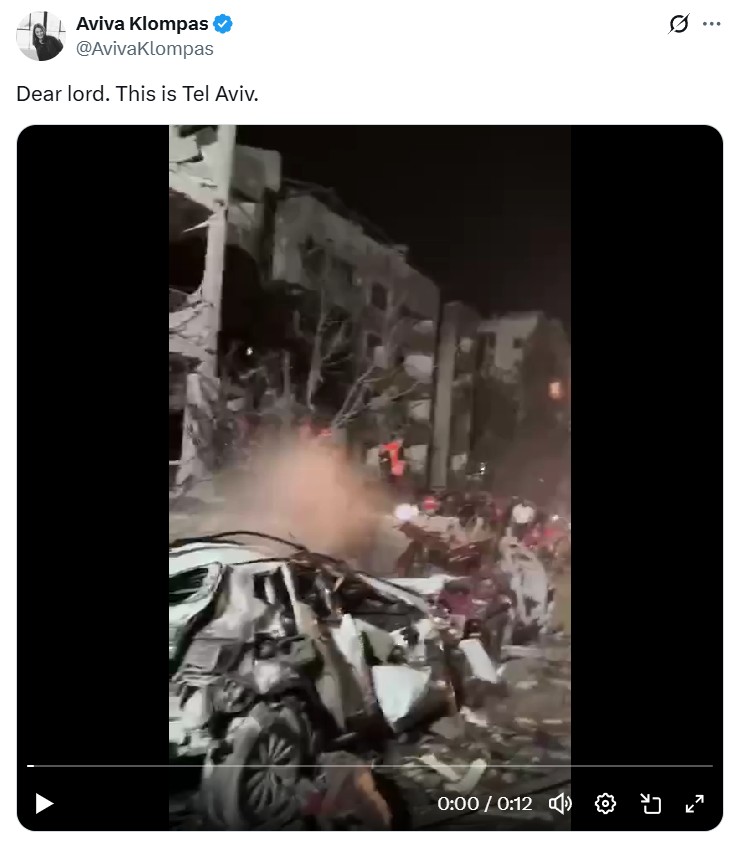Click the phrase 'This is Tel Aviv.'

[187, 94]
